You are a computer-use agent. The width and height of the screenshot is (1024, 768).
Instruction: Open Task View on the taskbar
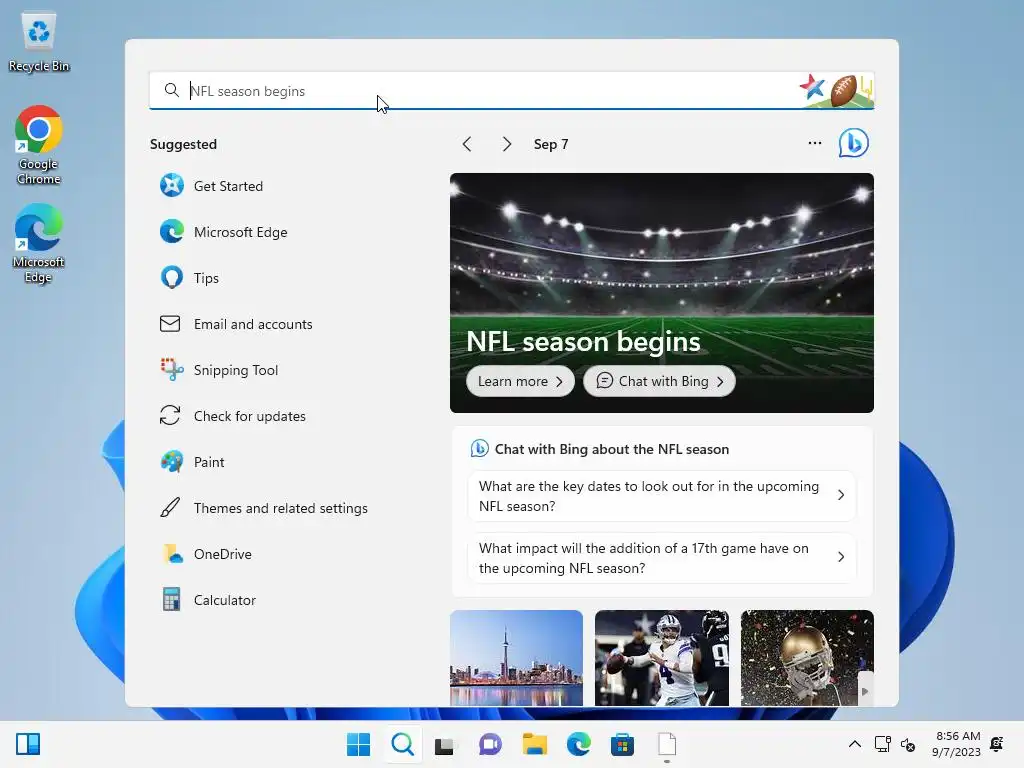tap(445, 744)
